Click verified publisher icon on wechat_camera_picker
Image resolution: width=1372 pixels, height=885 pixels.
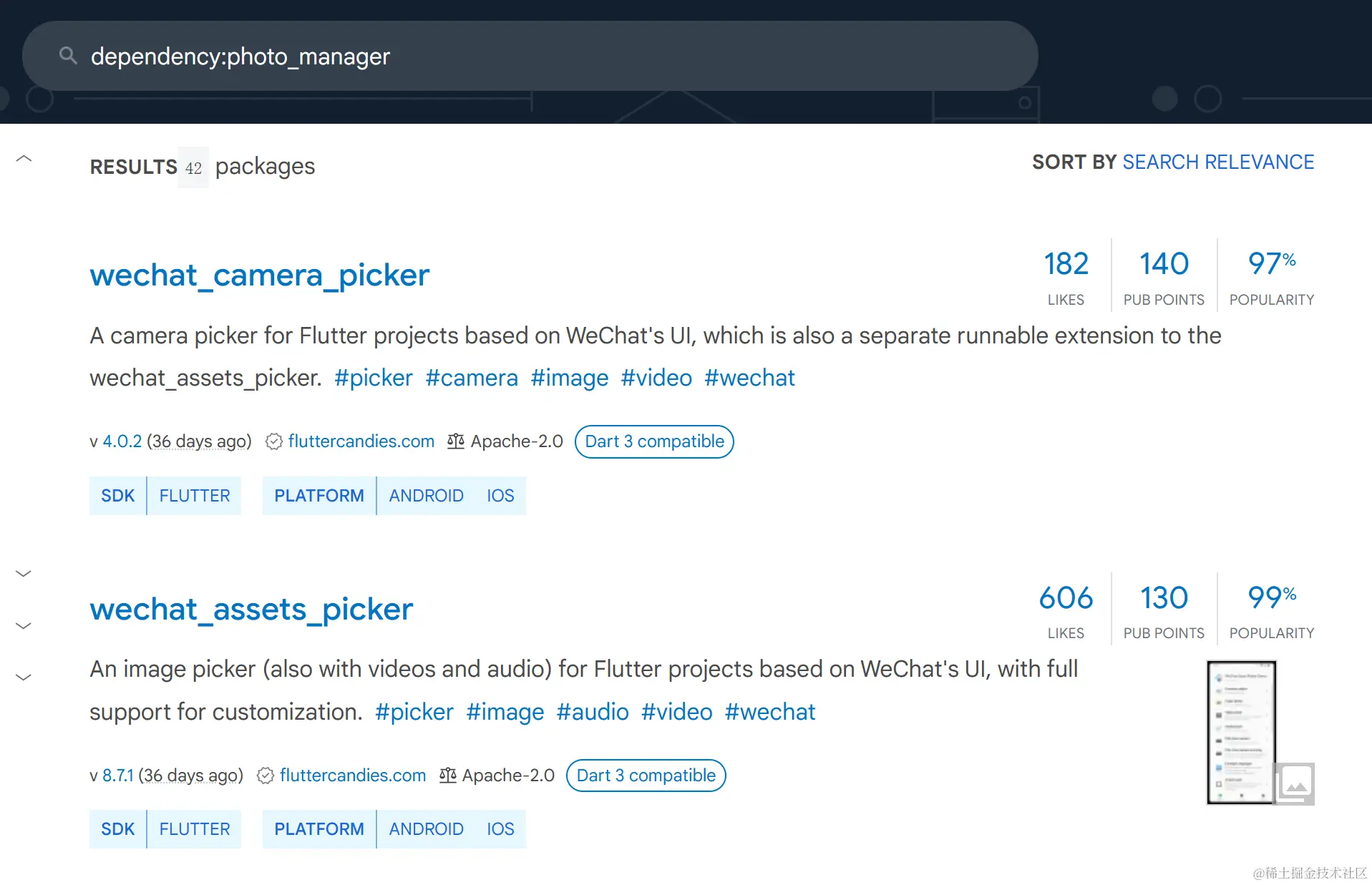(273, 441)
